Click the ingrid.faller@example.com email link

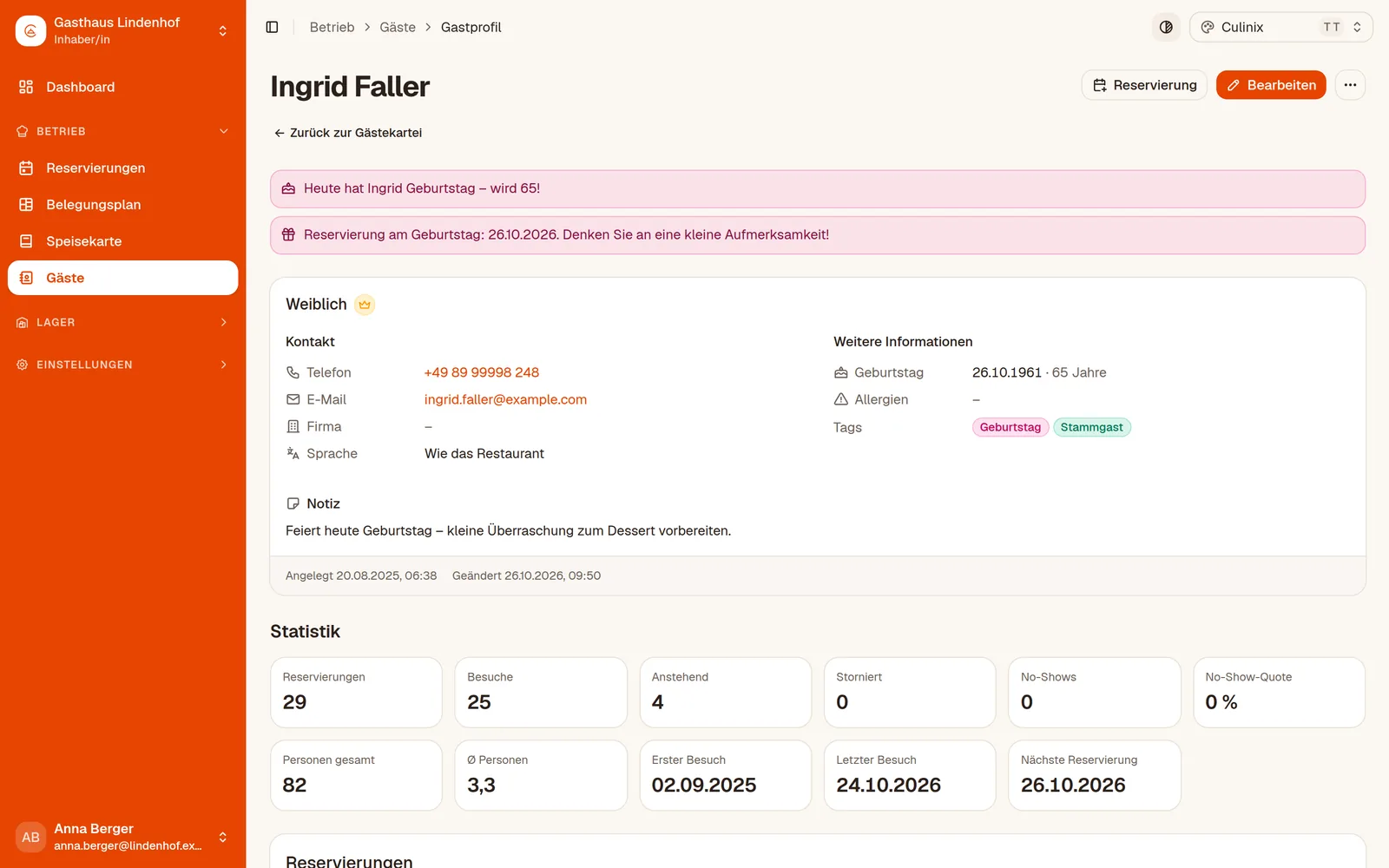coord(505,399)
